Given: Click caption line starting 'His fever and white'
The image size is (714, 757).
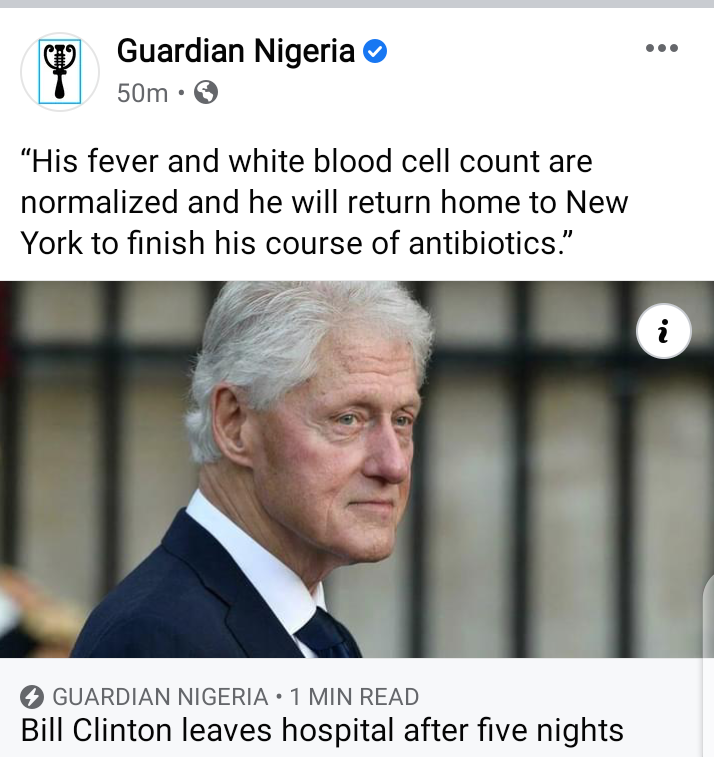Looking at the screenshot, I should click(307, 161).
